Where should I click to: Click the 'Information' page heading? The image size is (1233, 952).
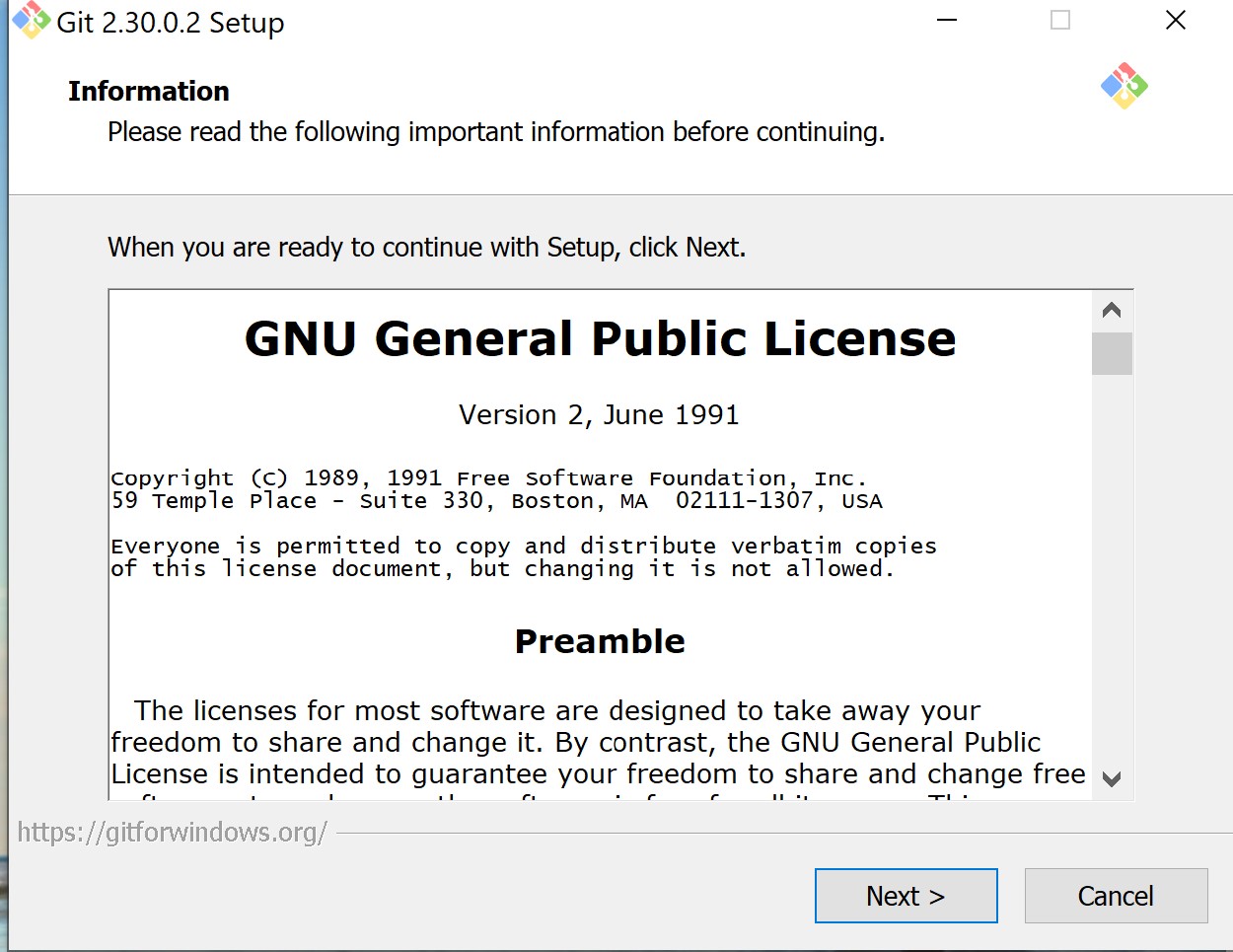[149, 91]
